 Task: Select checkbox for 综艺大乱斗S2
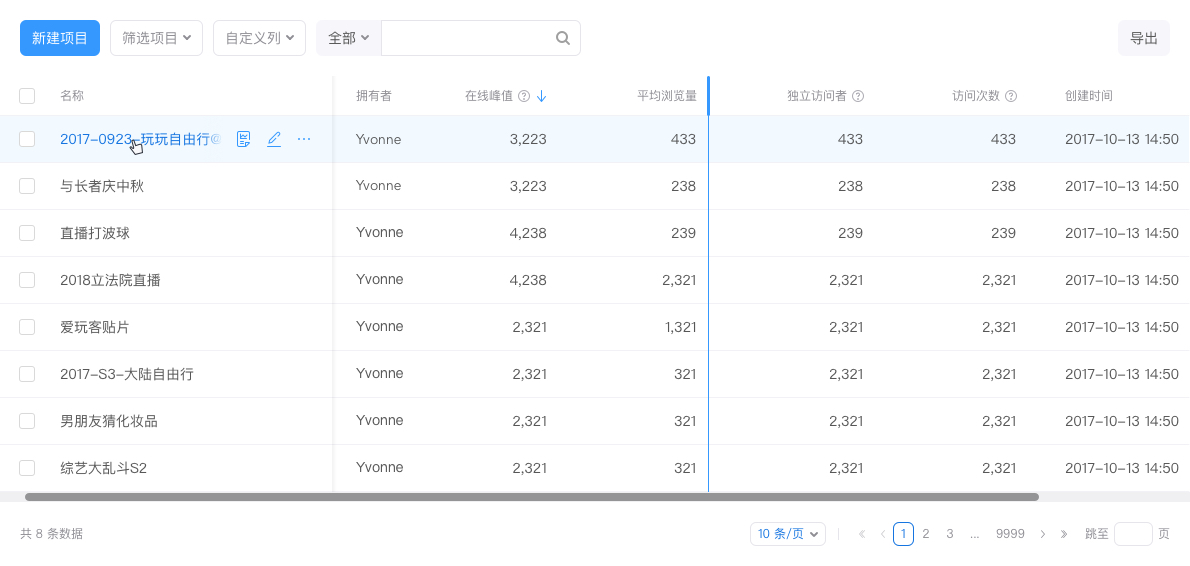(x=27, y=468)
